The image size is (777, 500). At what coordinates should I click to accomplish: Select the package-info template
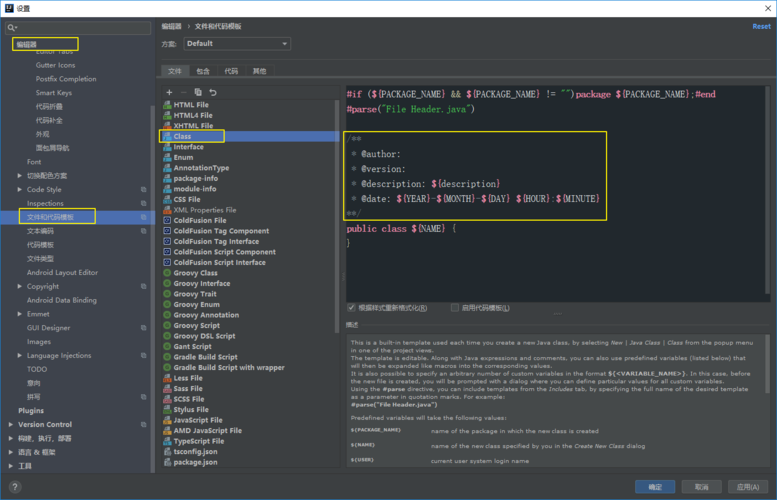[195, 178]
